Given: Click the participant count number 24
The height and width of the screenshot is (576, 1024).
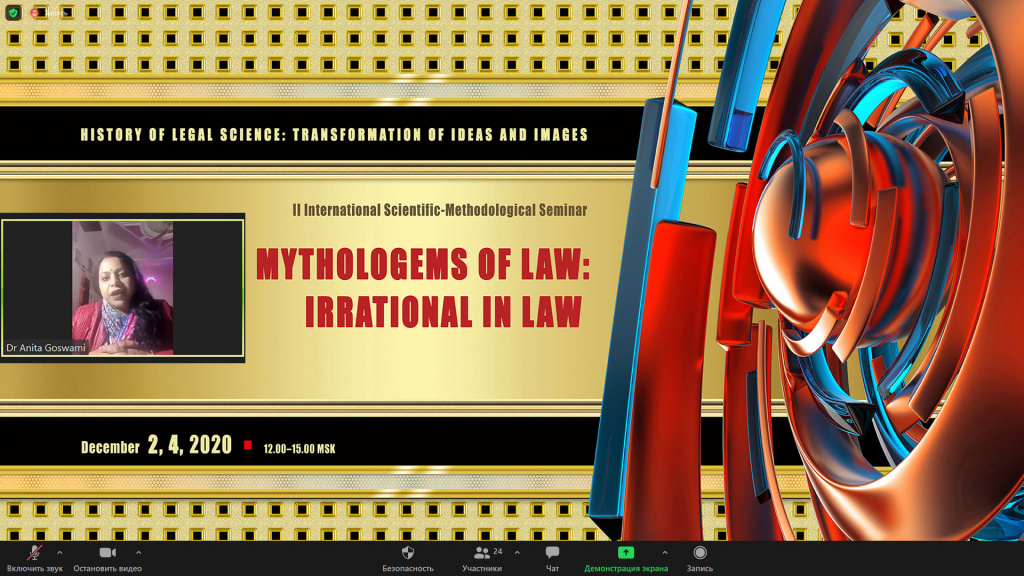Looking at the screenshot, I should [x=498, y=551].
